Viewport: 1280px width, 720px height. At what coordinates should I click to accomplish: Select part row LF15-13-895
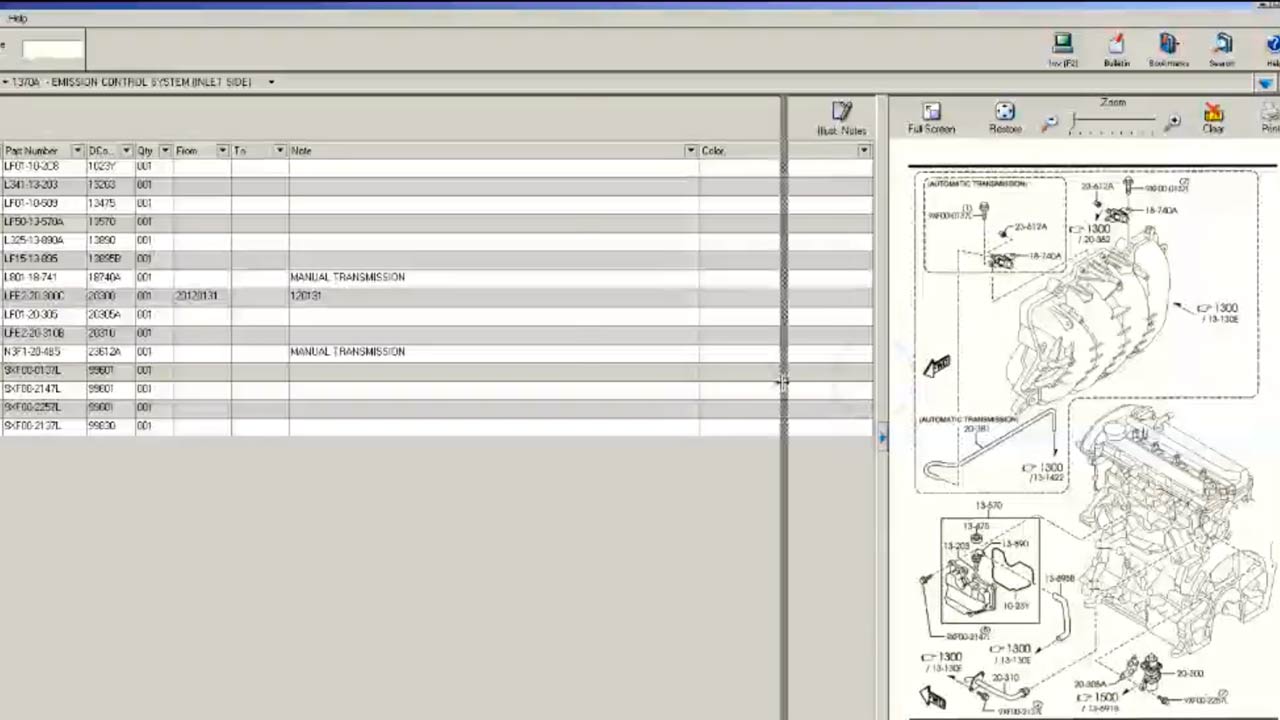point(436,259)
